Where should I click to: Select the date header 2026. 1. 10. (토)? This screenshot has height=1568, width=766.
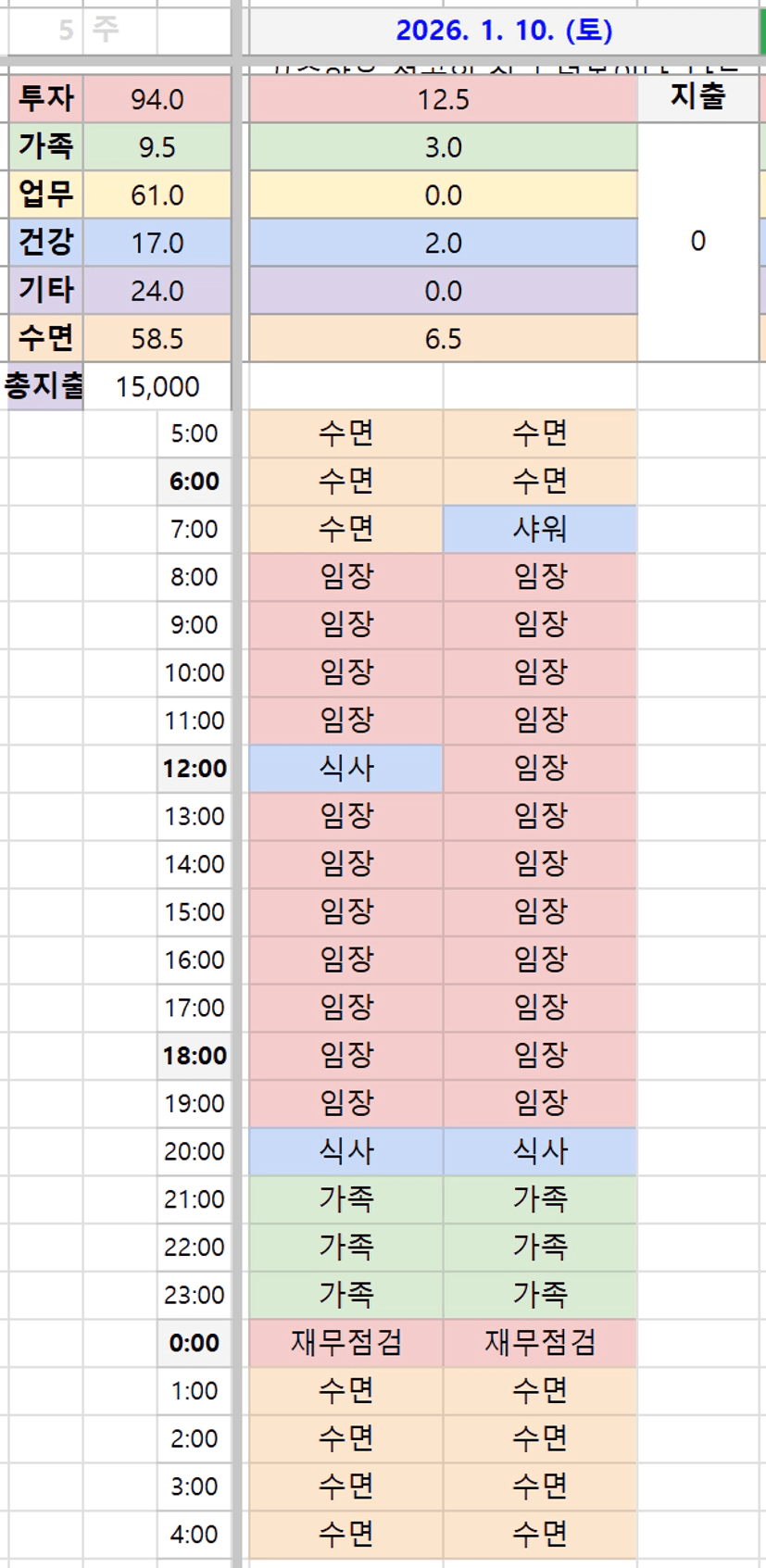tap(504, 31)
